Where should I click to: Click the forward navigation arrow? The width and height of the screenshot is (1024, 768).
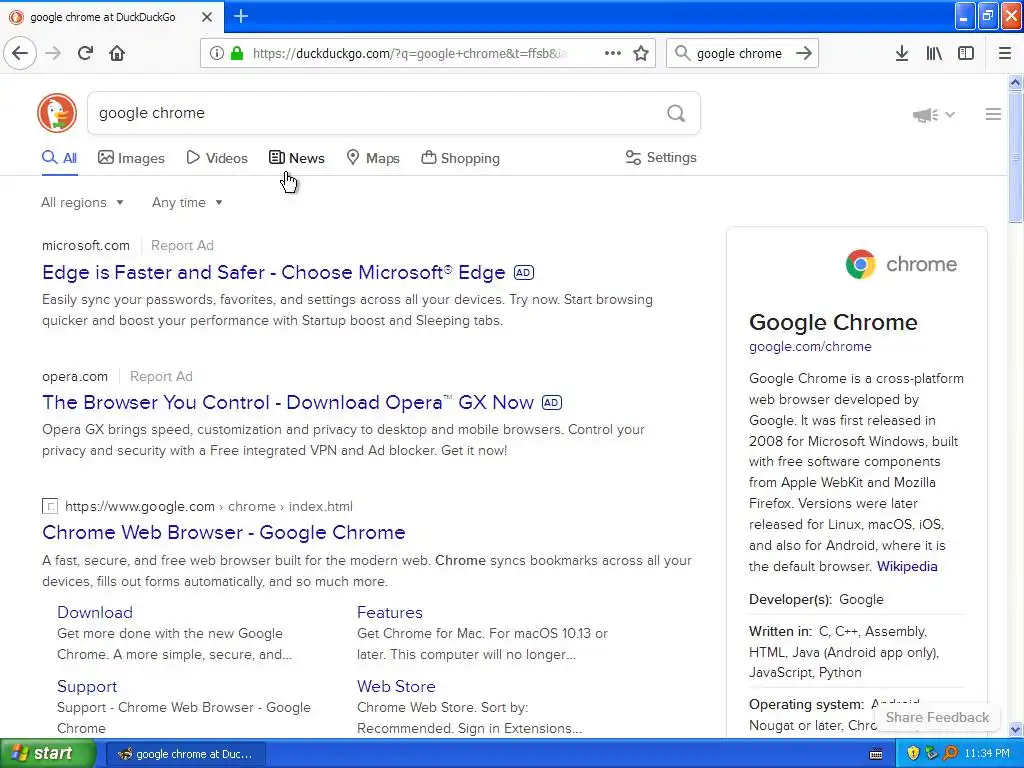(x=53, y=53)
